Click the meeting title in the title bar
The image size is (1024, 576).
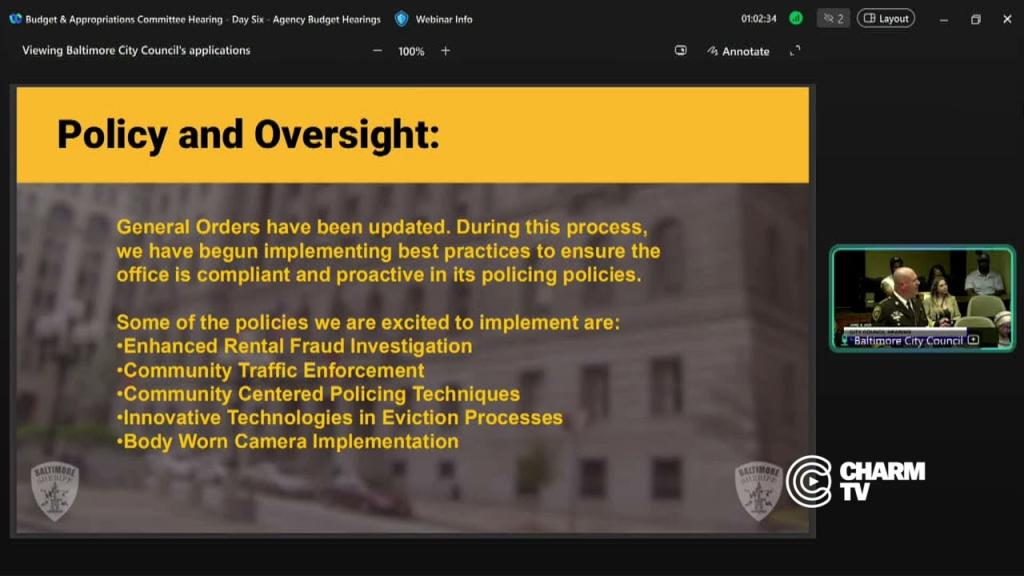pos(203,20)
